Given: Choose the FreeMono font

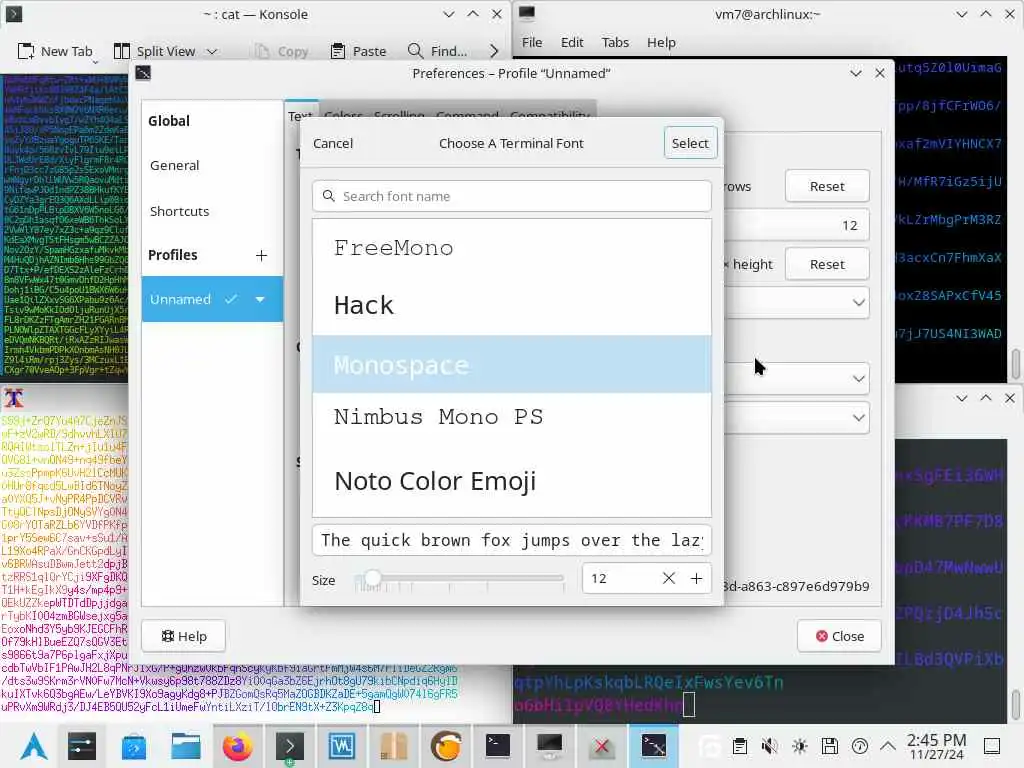Looking at the screenshot, I should point(512,248).
